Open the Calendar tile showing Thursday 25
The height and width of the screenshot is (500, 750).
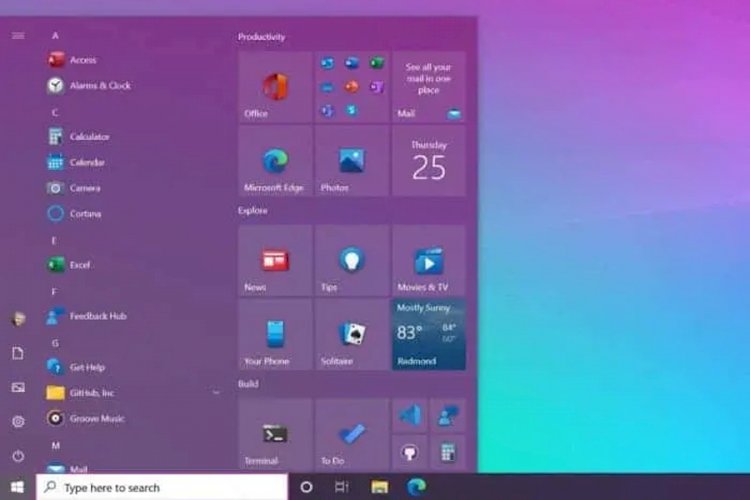[x=429, y=161]
